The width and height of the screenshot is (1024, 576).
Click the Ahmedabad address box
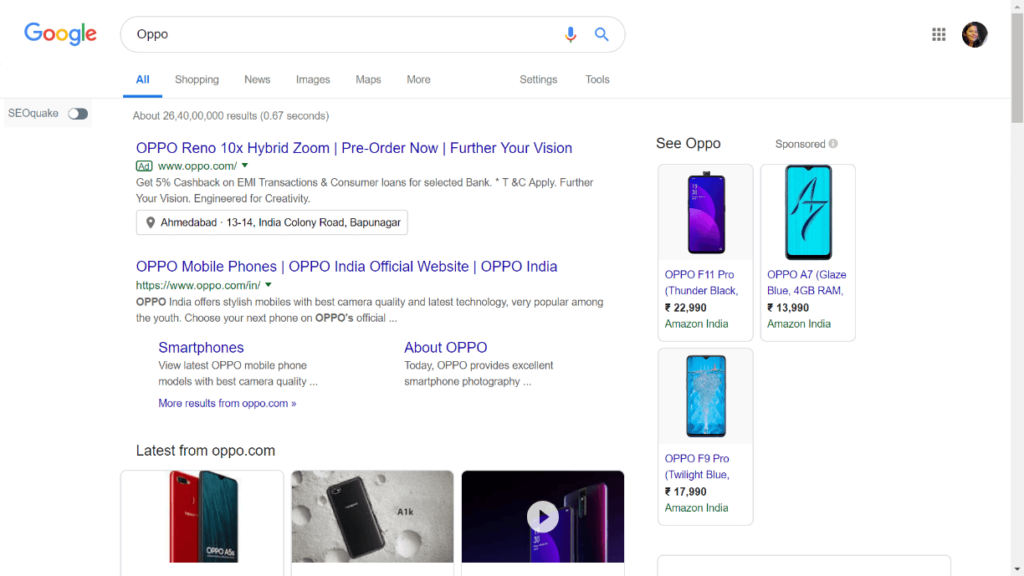[x=272, y=223]
